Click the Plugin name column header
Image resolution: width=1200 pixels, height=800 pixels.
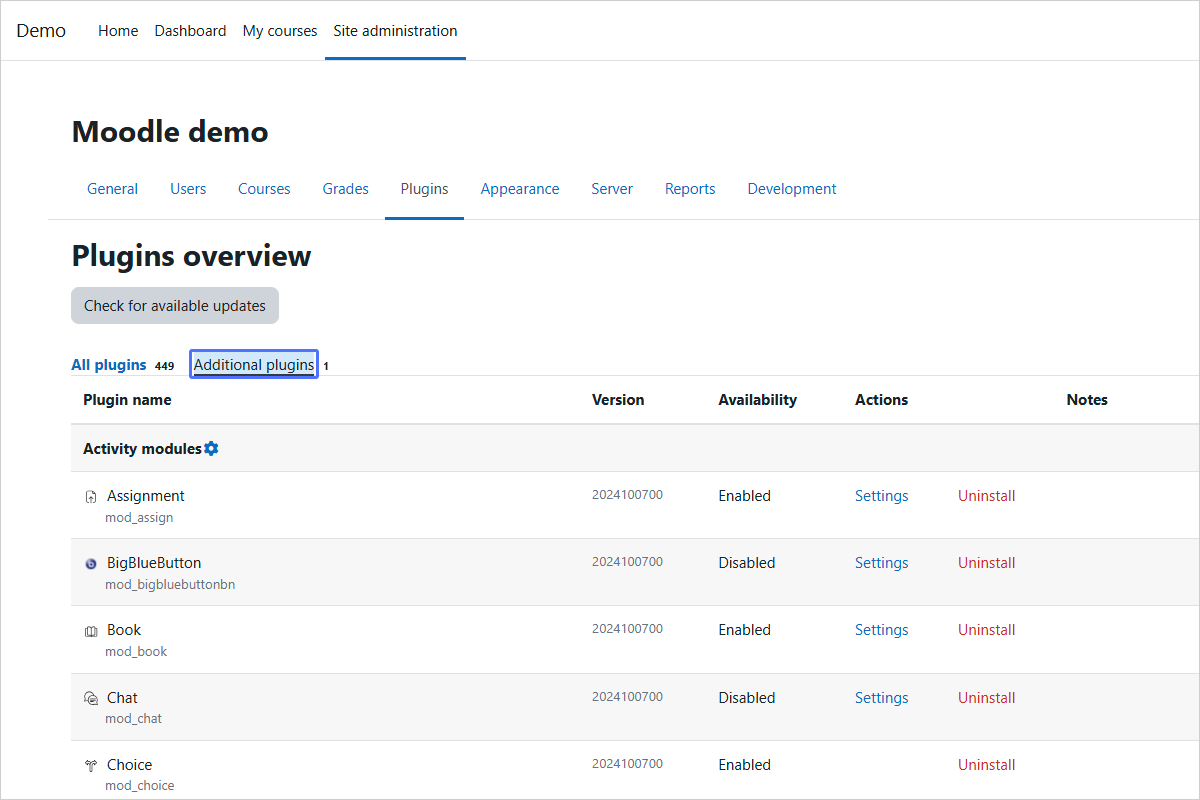[x=127, y=400]
